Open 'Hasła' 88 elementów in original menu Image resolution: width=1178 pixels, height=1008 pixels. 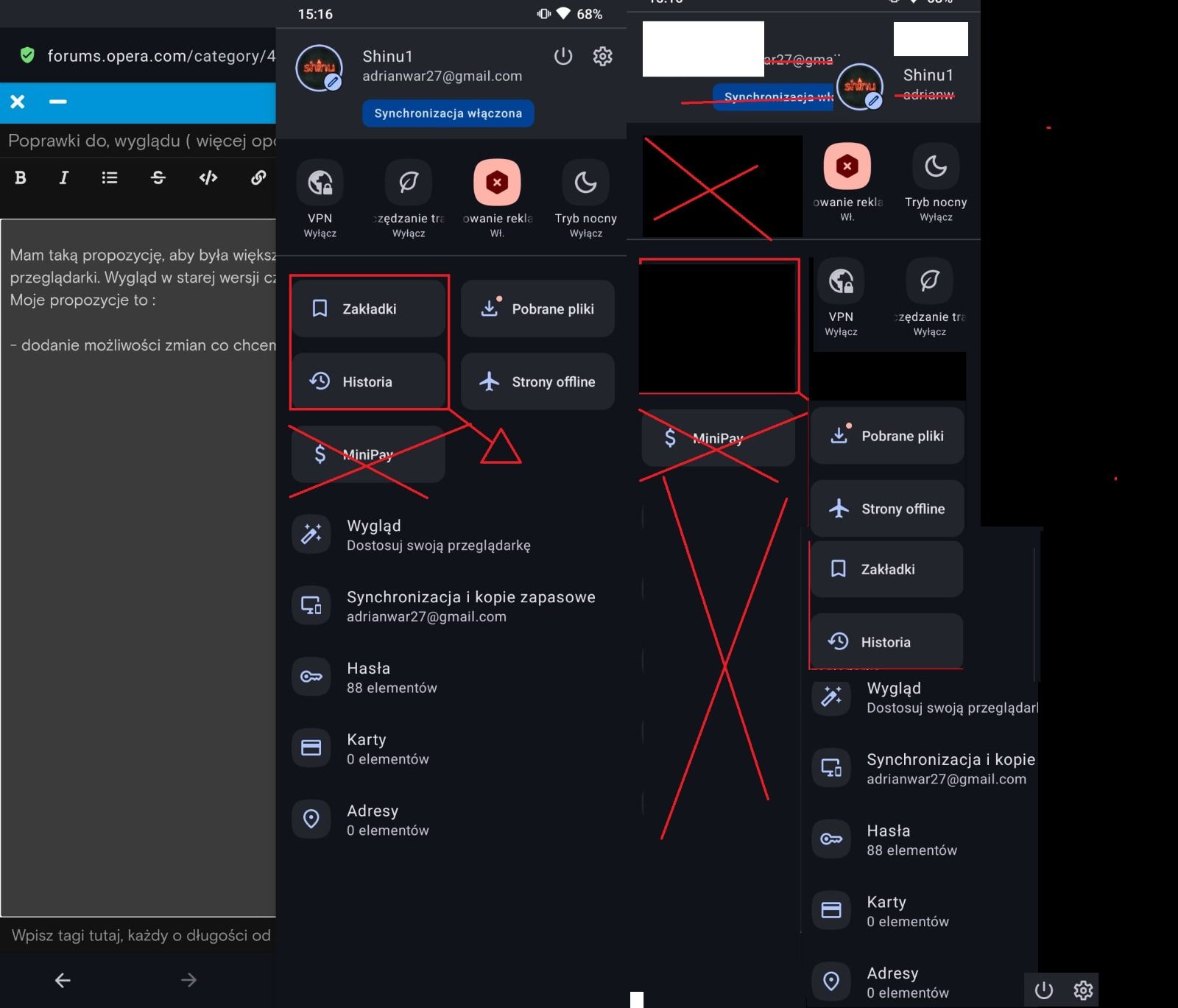[451, 677]
